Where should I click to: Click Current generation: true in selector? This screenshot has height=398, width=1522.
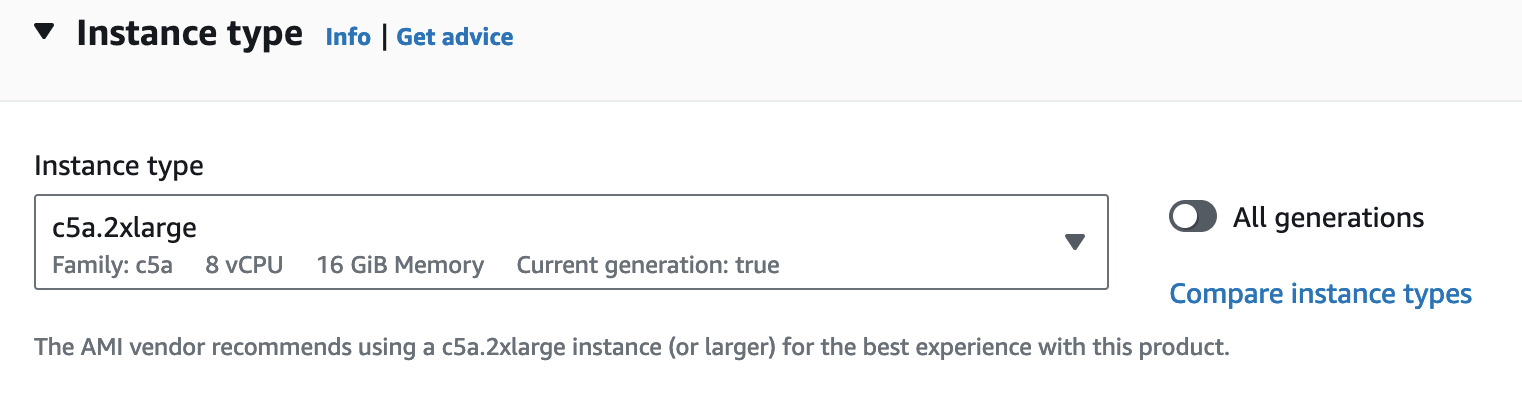(648, 265)
